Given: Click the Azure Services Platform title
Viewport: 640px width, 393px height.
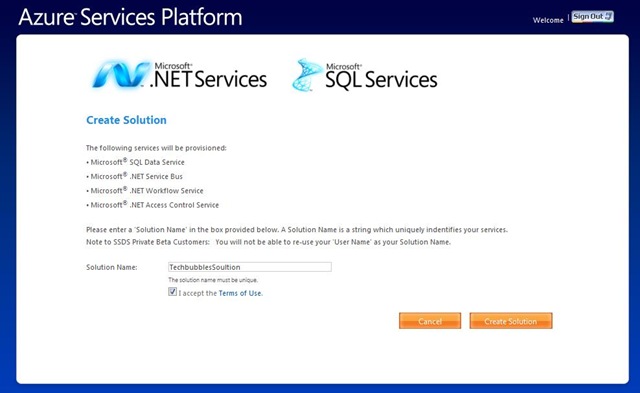Looking at the screenshot, I should [130, 17].
